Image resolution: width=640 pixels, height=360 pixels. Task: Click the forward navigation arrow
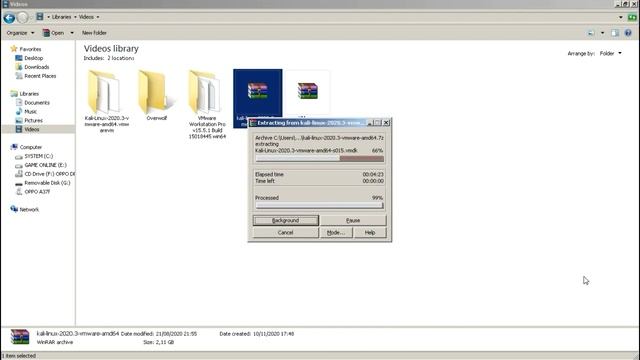23,18
